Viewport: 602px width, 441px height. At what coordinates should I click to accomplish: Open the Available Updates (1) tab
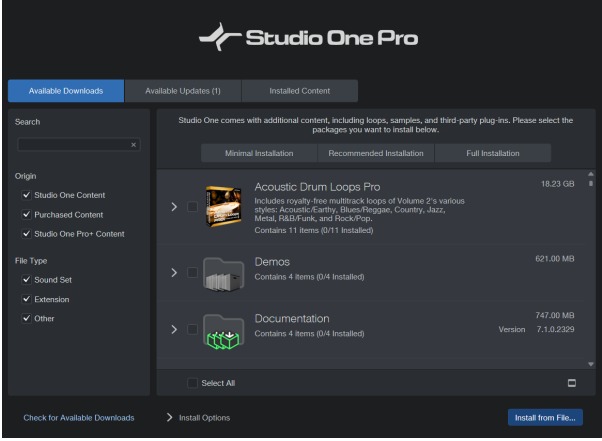(183, 91)
